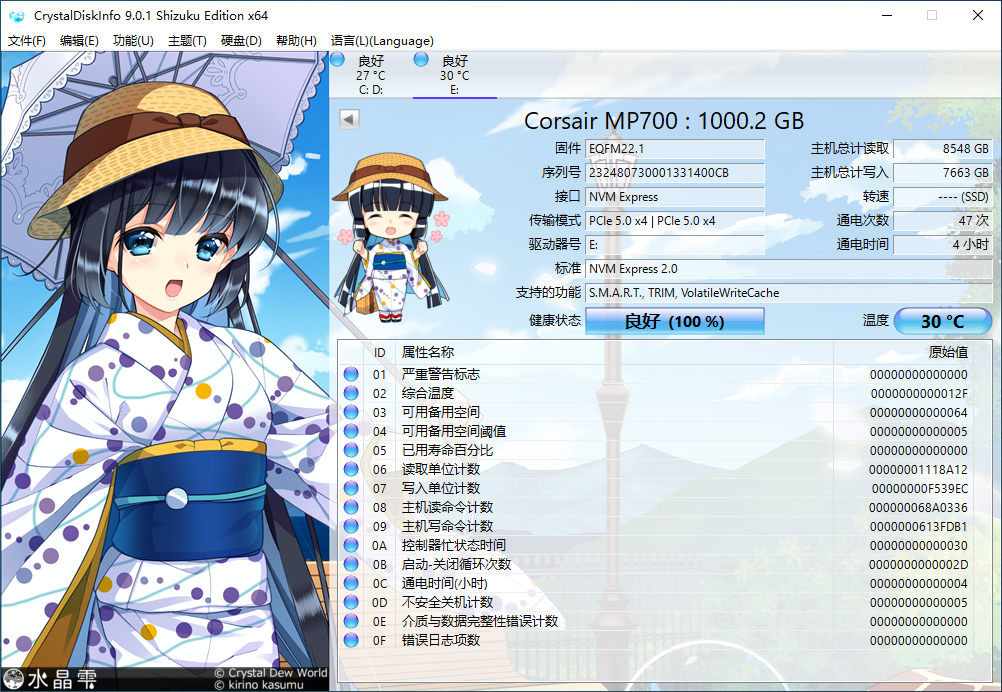
Task: Click raw value 0000001118A12
Action: click(918, 470)
